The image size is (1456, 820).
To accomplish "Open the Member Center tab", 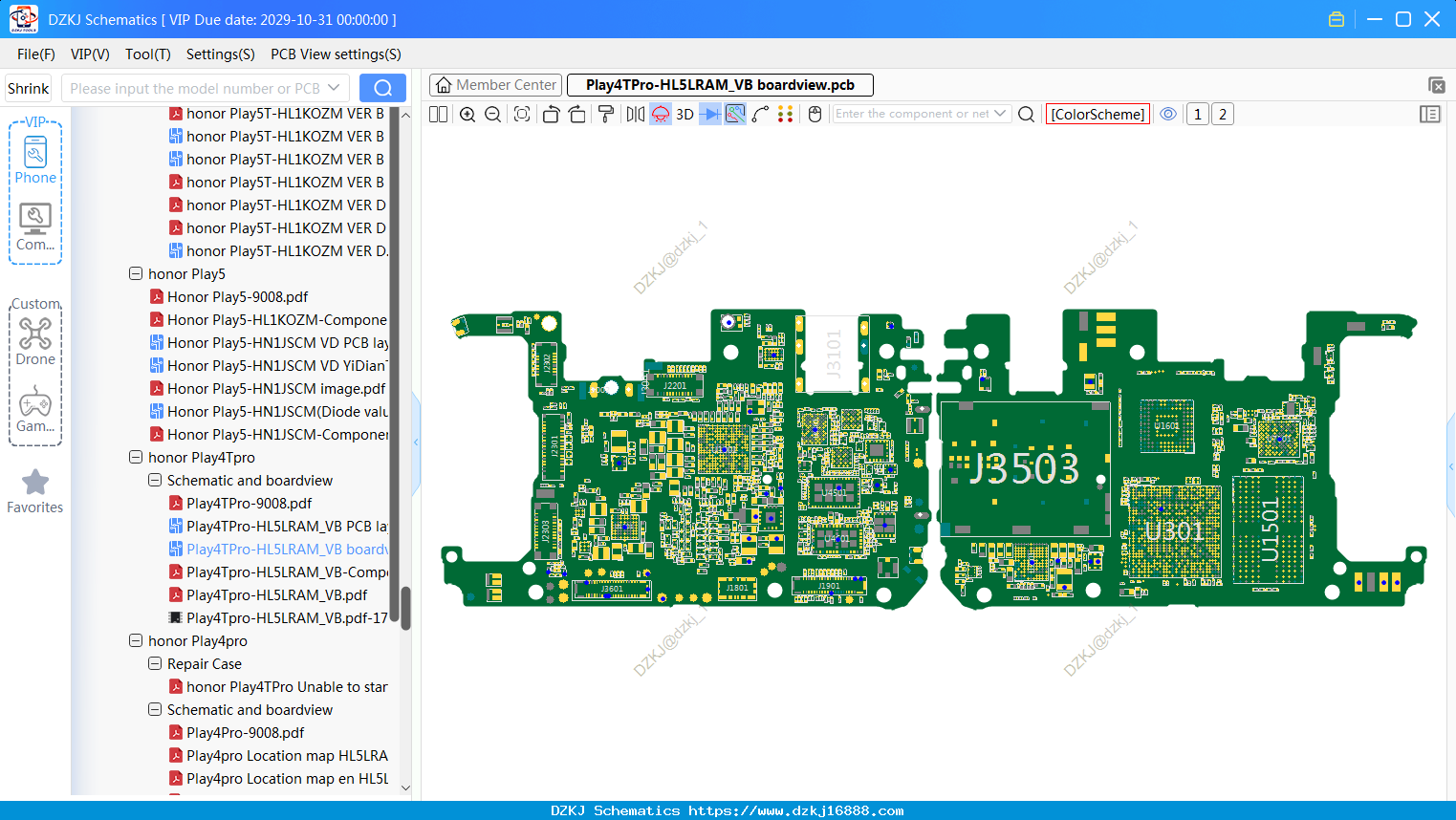I will 495,85.
